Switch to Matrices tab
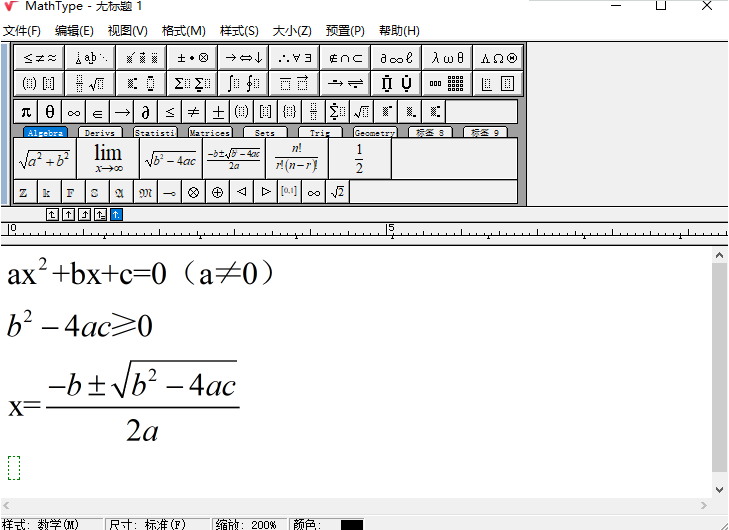 pos(210,132)
